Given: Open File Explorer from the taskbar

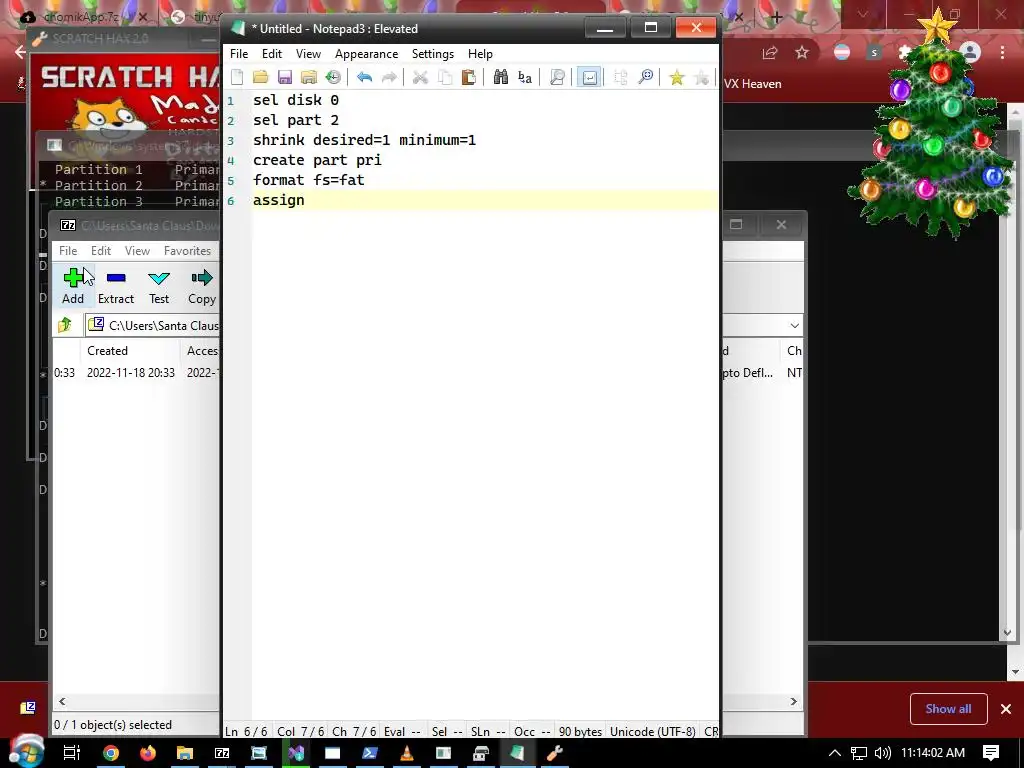Looking at the screenshot, I should (185, 753).
